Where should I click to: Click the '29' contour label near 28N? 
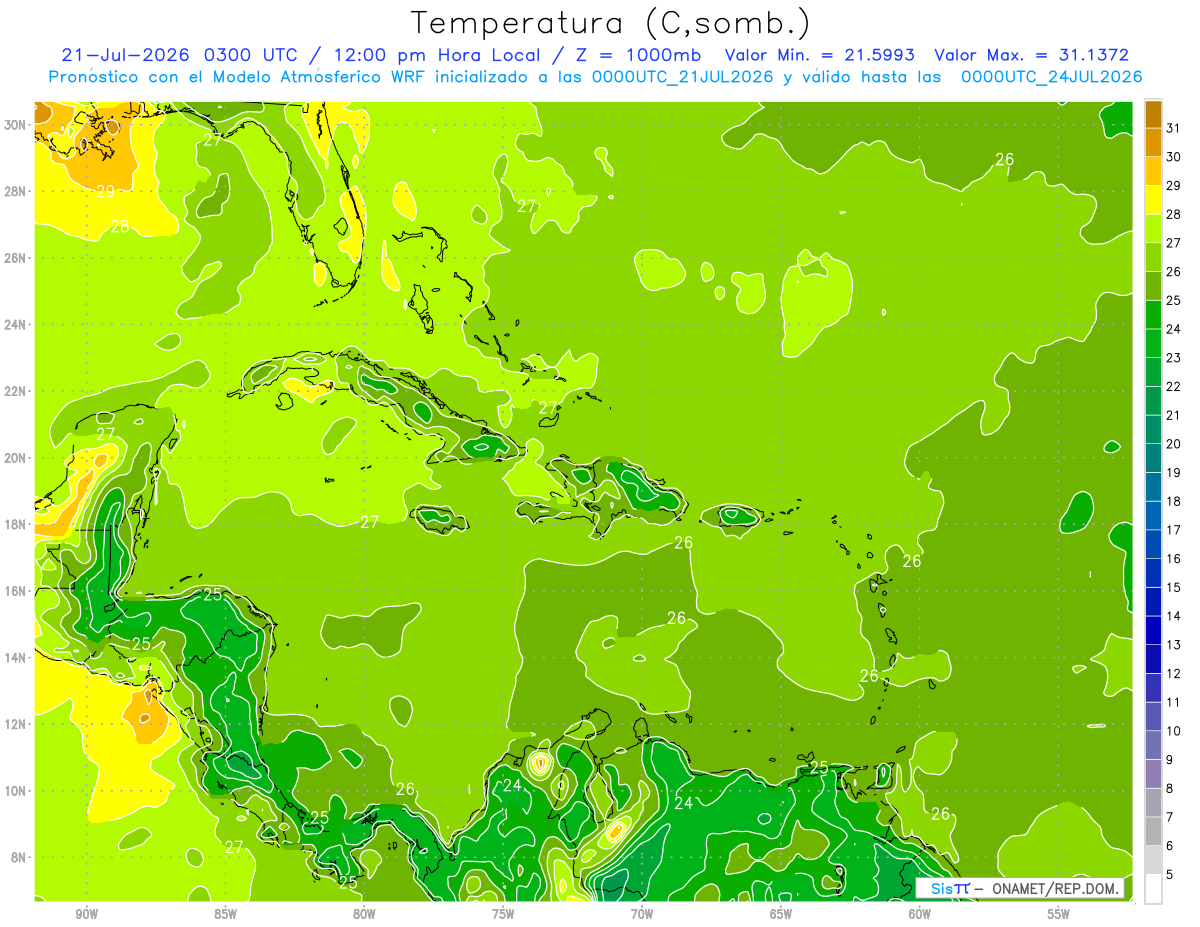[105, 192]
